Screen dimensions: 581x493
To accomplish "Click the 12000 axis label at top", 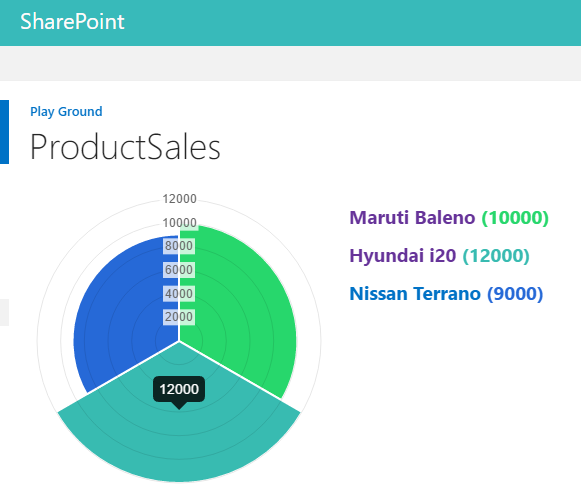I will (179, 199).
